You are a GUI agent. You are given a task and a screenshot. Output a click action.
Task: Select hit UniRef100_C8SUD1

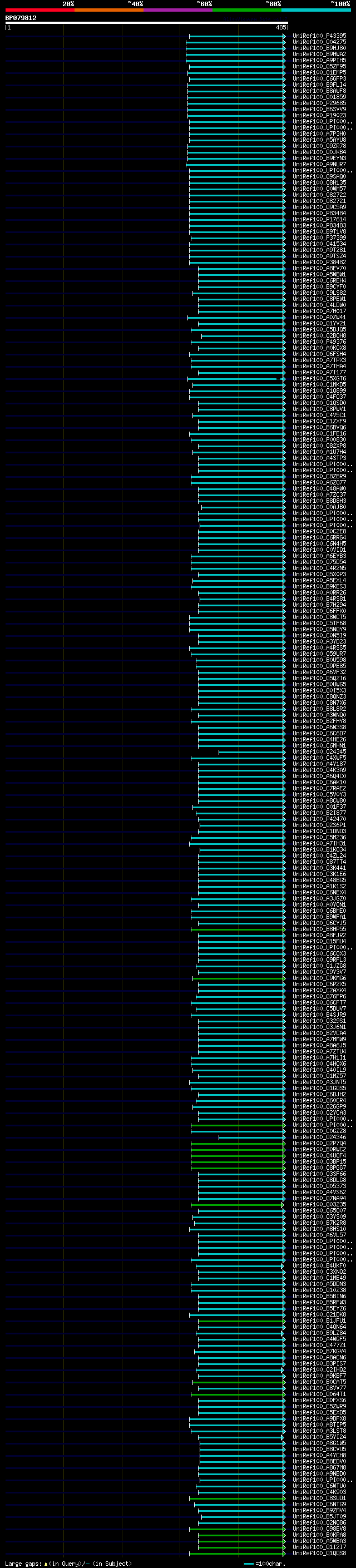pos(319,1498)
